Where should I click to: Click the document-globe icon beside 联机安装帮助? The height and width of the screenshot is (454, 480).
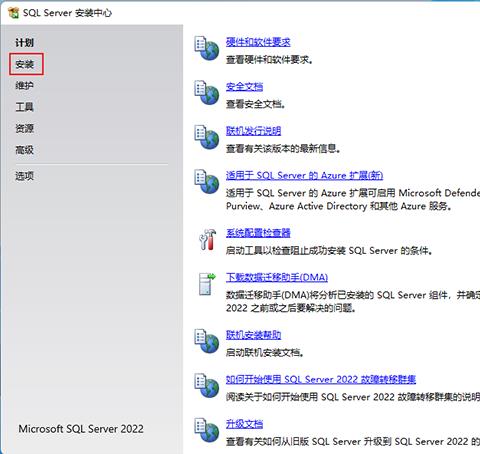click(x=207, y=341)
